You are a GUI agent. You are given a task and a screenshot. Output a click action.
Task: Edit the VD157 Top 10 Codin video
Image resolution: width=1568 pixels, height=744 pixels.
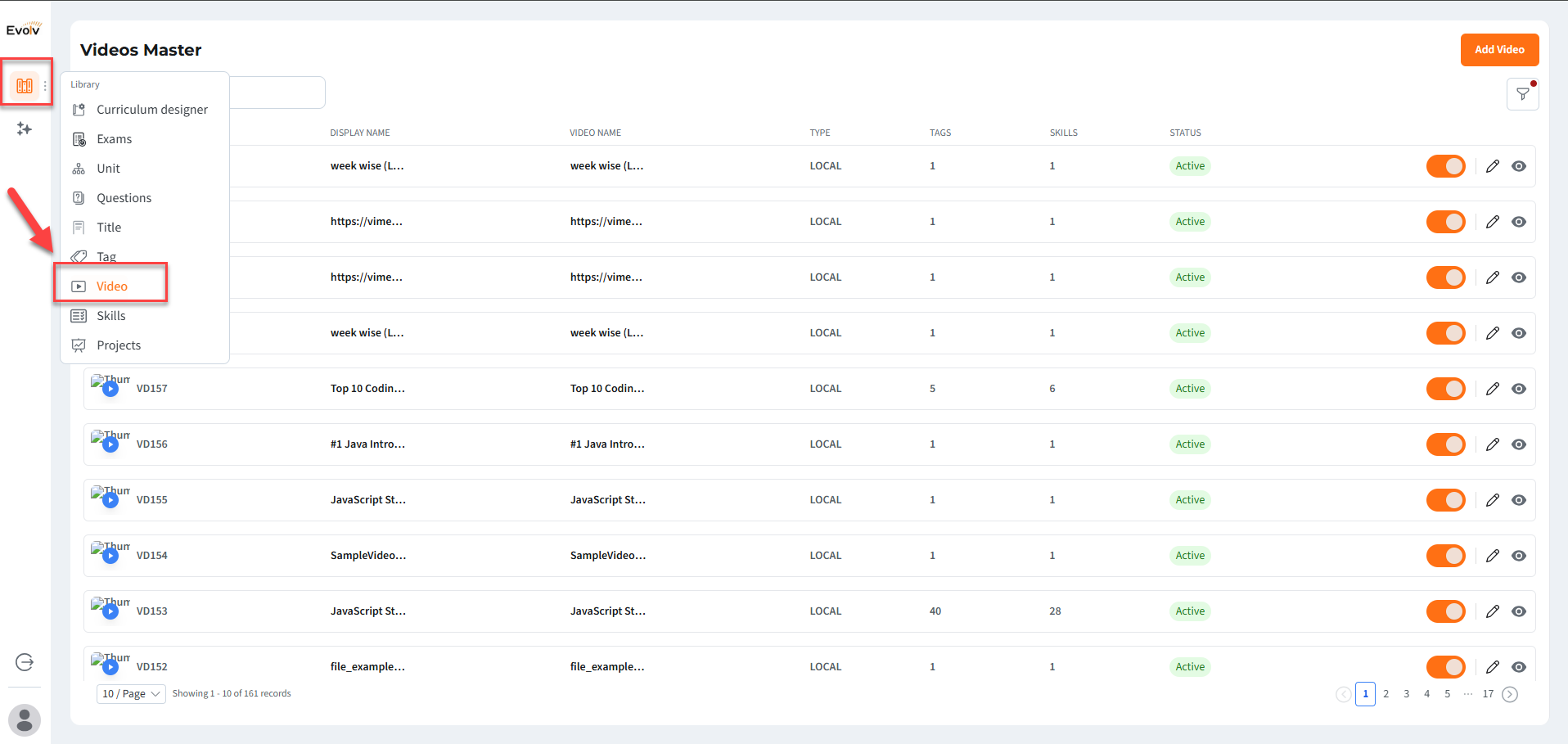tap(1493, 389)
